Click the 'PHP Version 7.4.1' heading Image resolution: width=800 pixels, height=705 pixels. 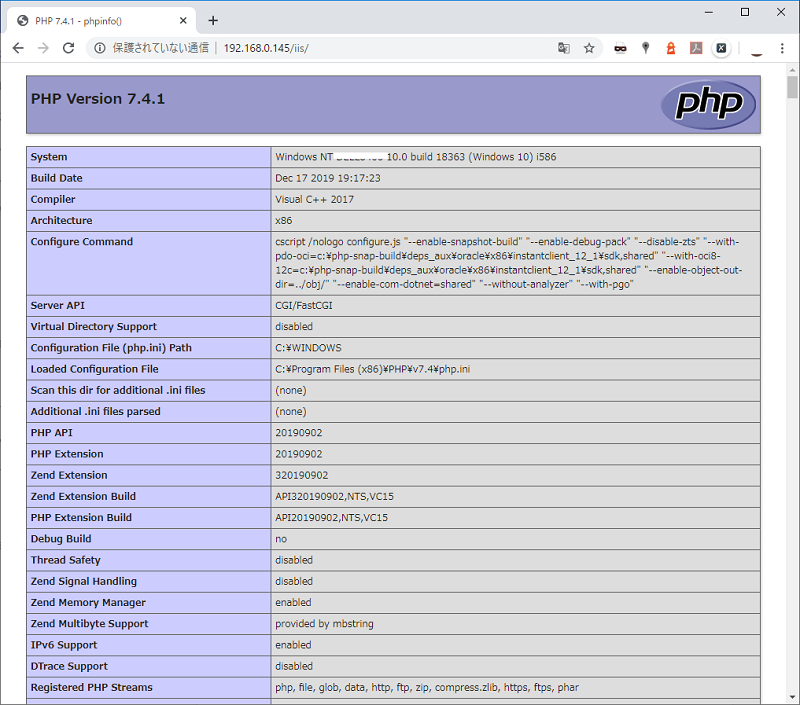pos(98,98)
